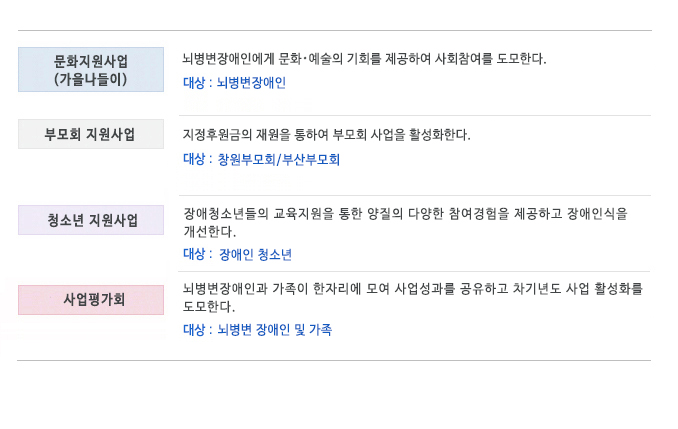The image size is (678, 429).
Task: Open the 대상 : 창원부모회/부산부모회 link
Action: 261,160
